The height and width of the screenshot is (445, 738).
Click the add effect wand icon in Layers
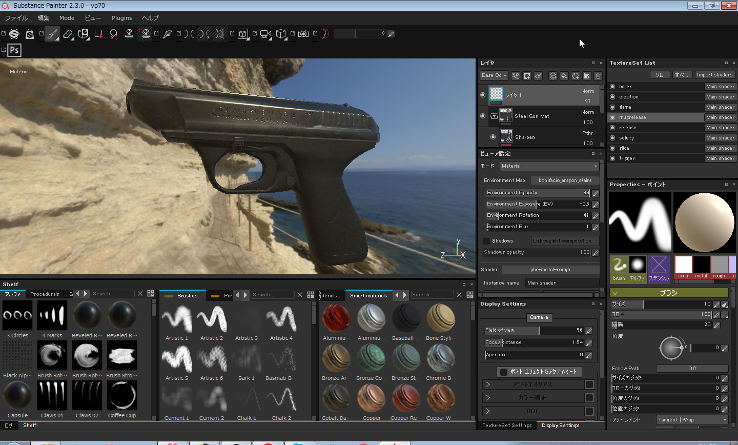516,75
